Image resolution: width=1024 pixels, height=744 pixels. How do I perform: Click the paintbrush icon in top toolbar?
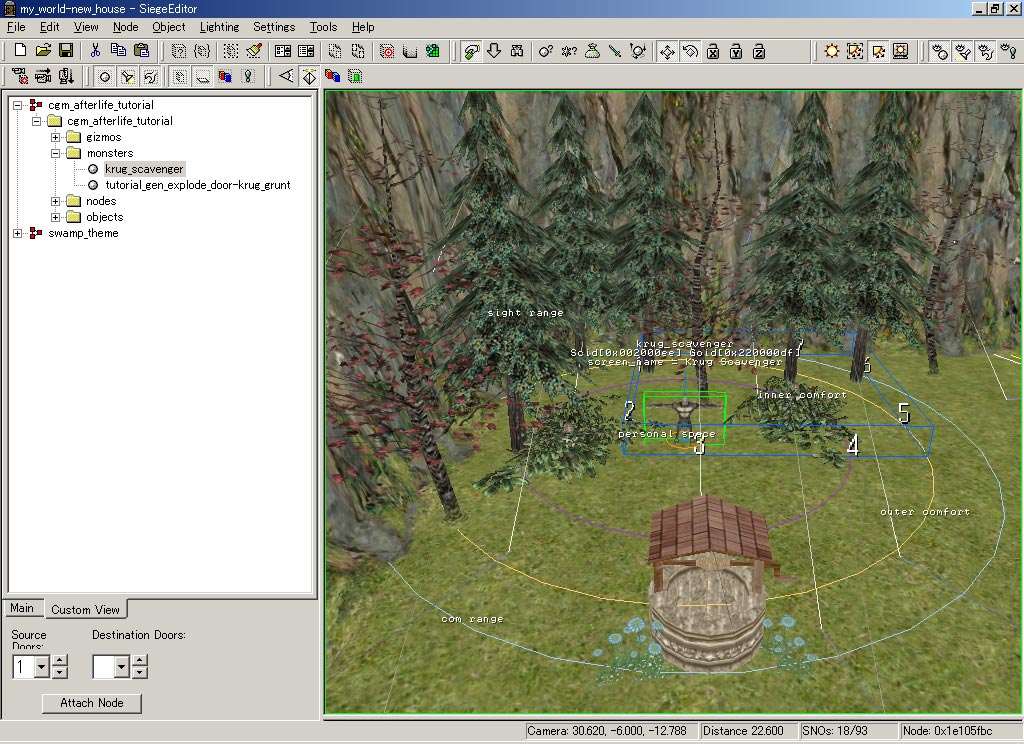[254, 50]
